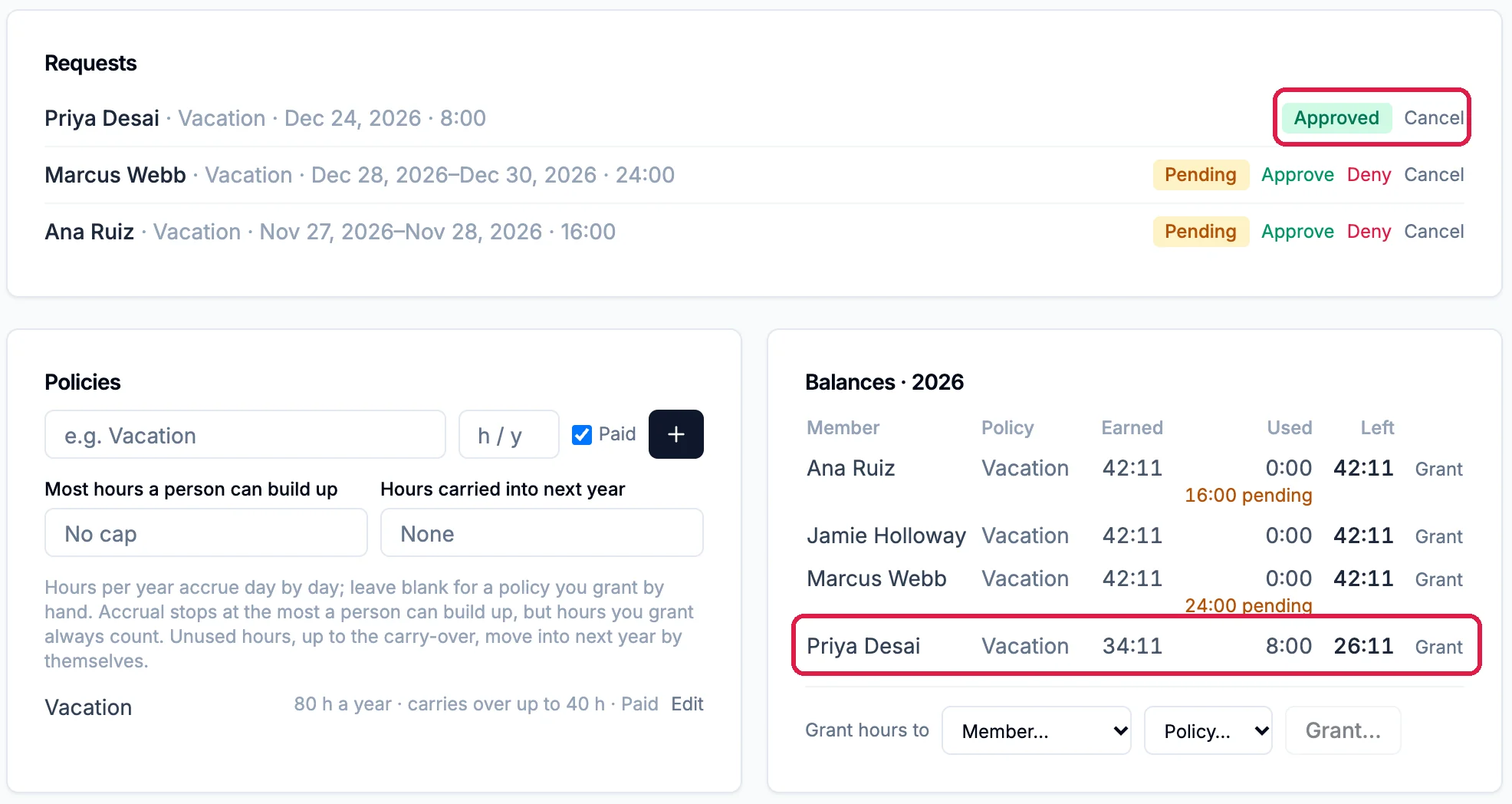The width and height of the screenshot is (1512, 804).
Task: Cancel Priya Desai's approved request
Action: (x=1434, y=118)
